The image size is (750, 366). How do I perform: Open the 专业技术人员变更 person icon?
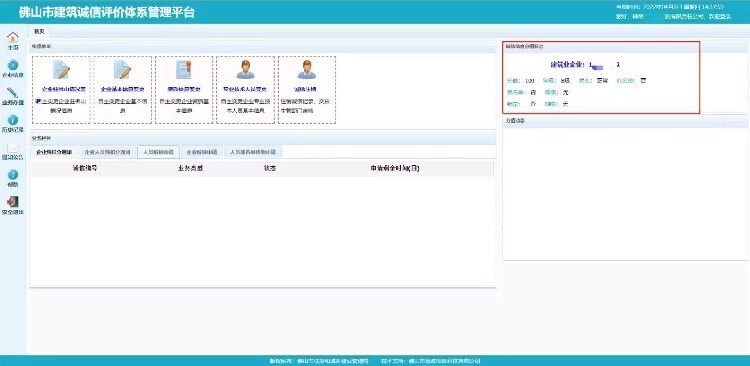[x=245, y=70]
